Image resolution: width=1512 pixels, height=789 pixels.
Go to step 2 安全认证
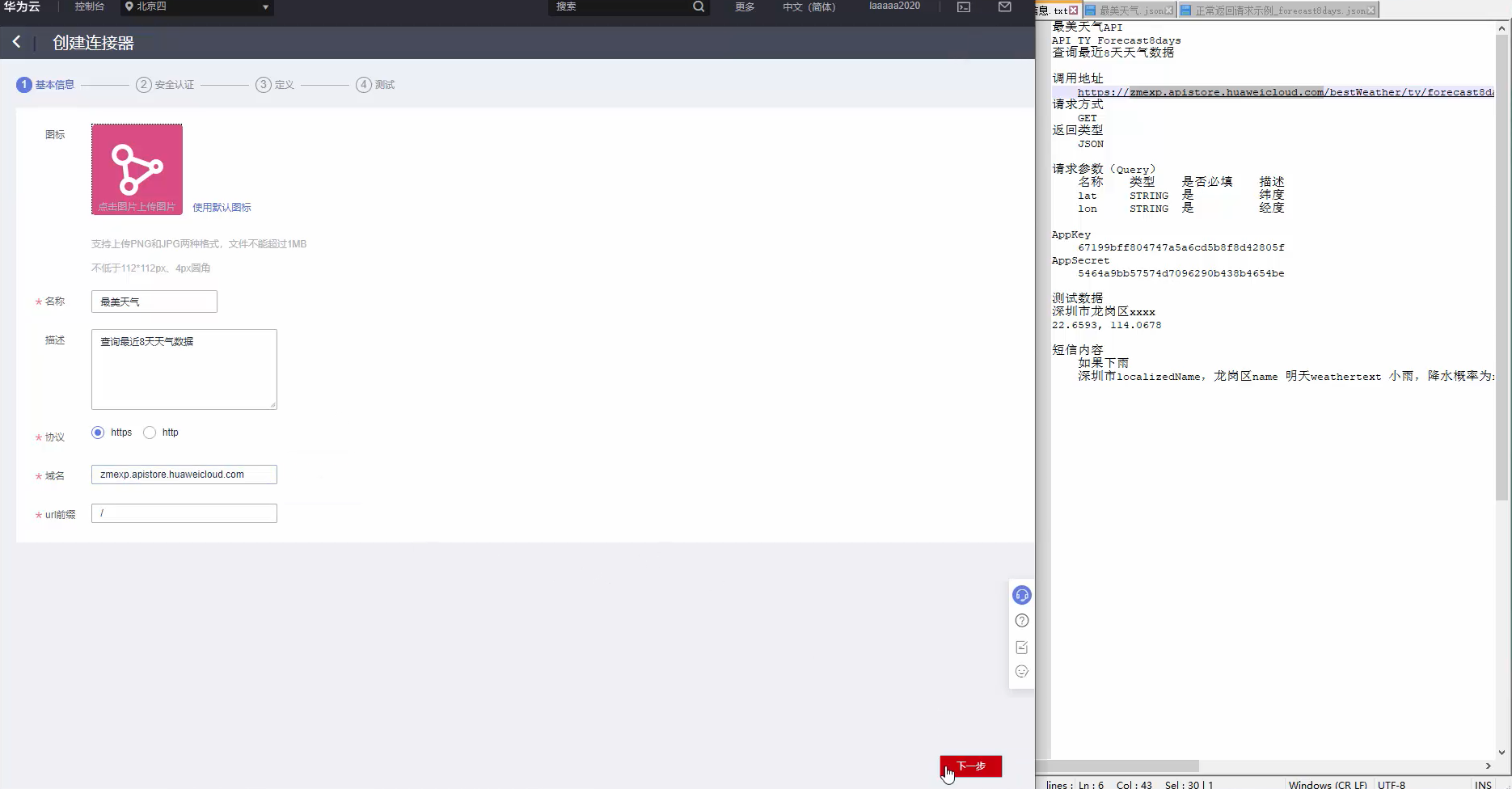[165, 85]
